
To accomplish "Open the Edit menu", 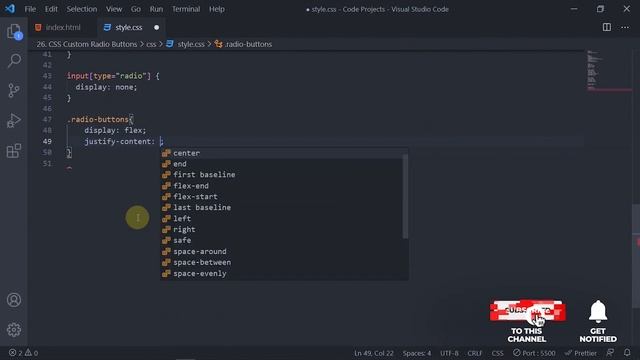I will (51, 9).
